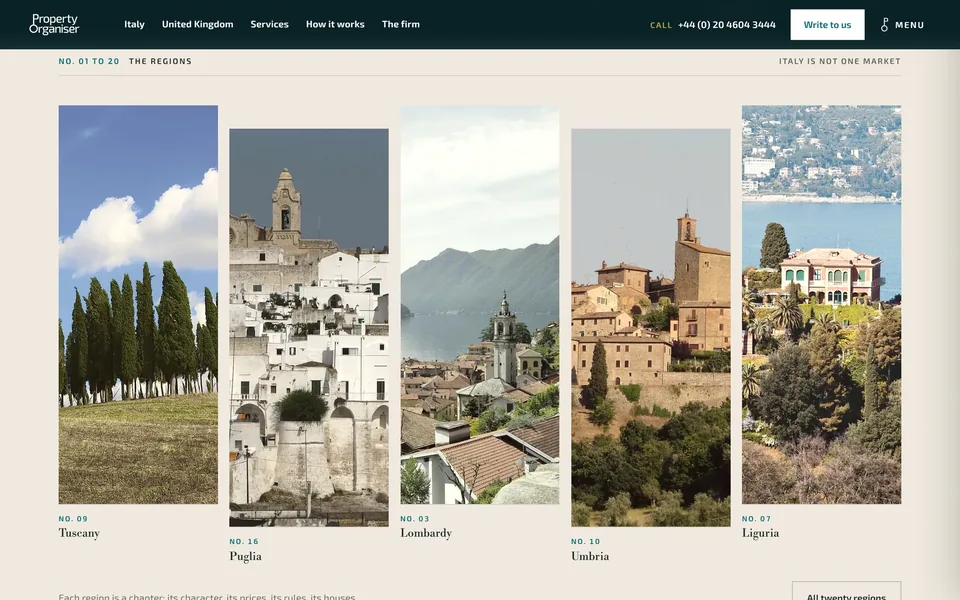
Task: Click the 'NO. 01 TO 20' heading text
Action: (x=89, y=61)
